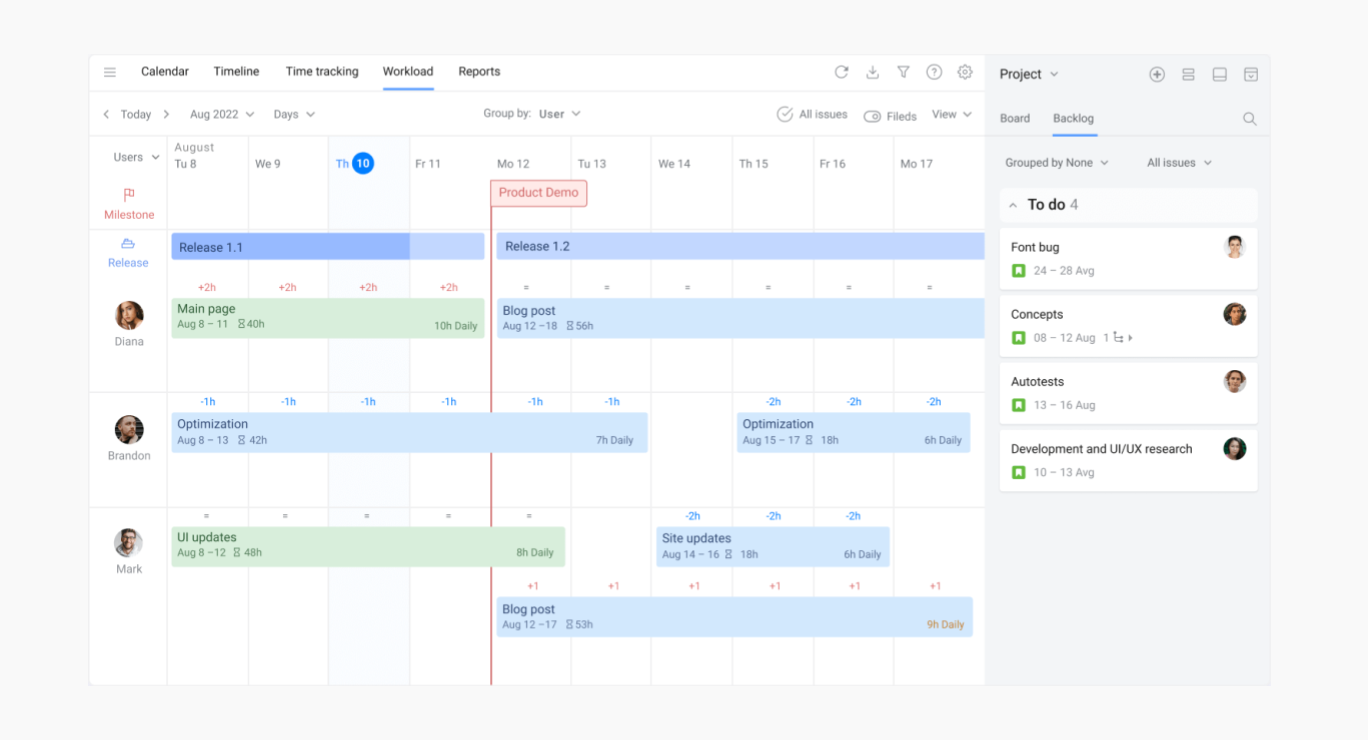Search the backlog with magnifier icon
The height and width of the screenshot is (740, 1368).
click(1249, 119)
